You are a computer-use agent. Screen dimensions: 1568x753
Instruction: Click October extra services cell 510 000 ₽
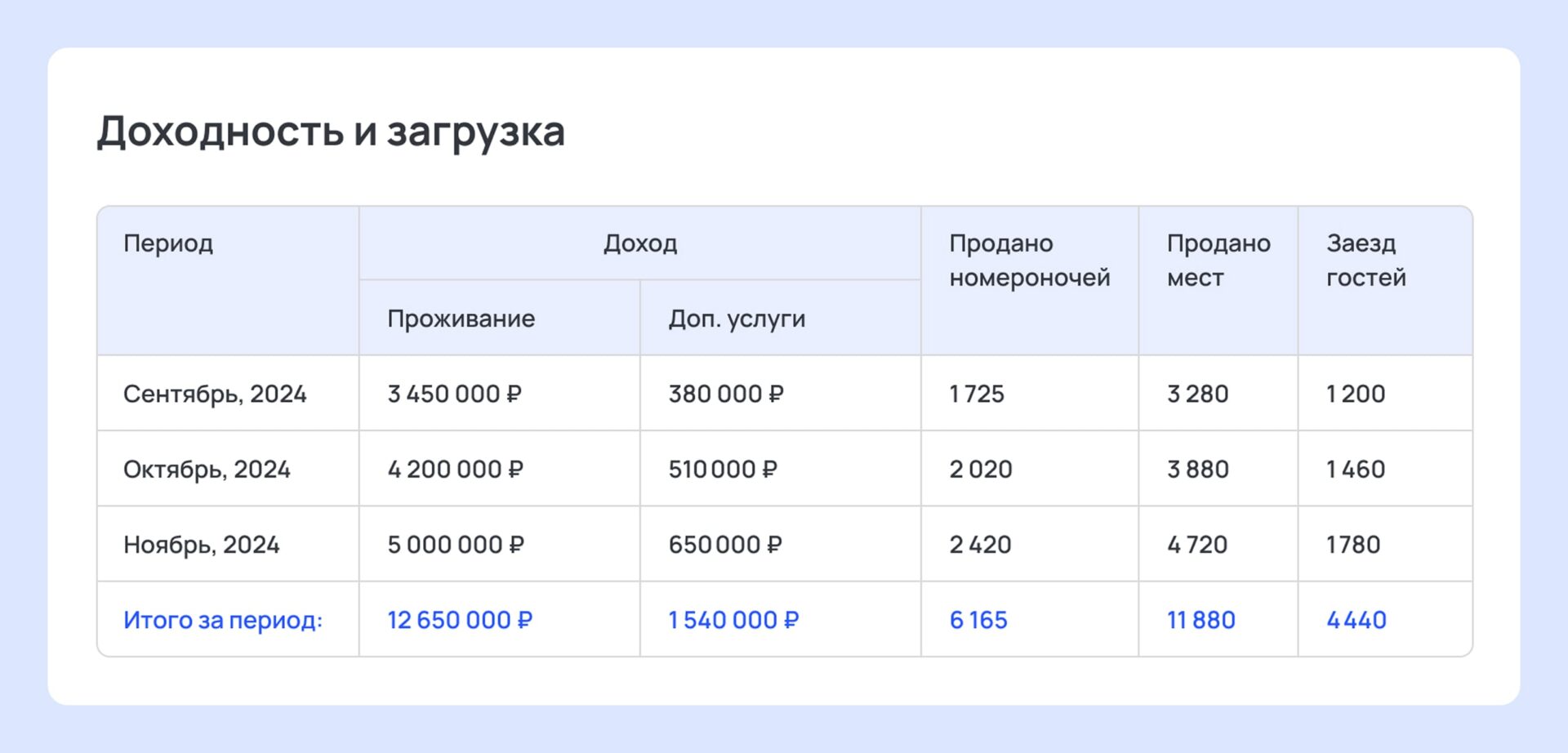pos(723,470)
